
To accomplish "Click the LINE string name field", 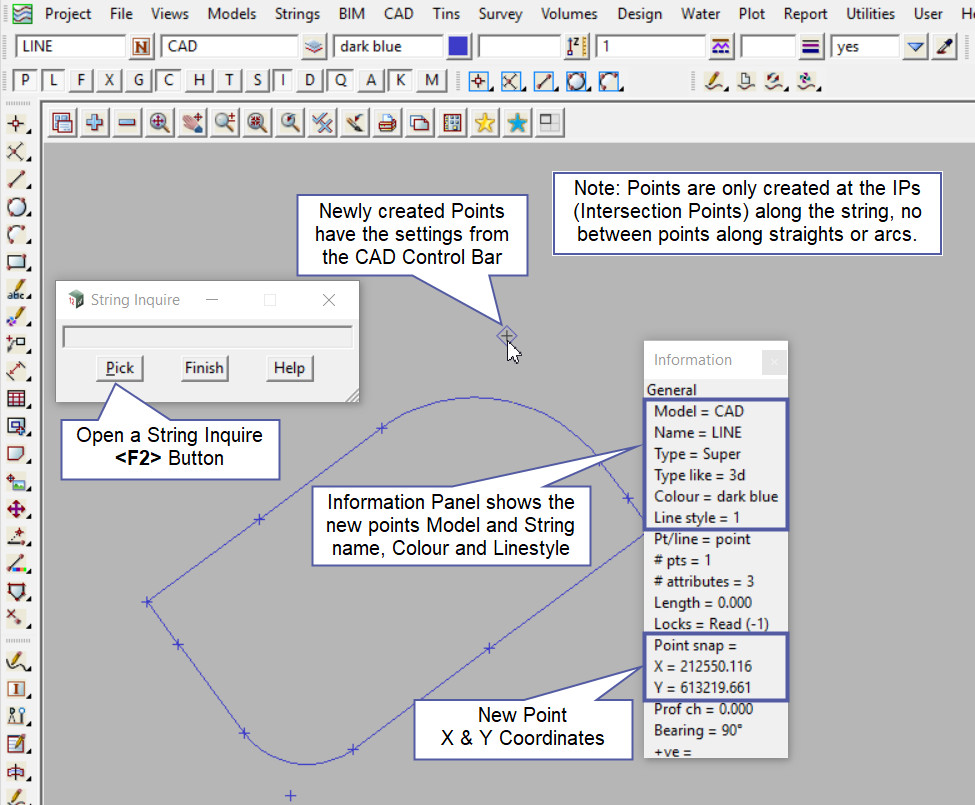I will [x=70, y=47].
